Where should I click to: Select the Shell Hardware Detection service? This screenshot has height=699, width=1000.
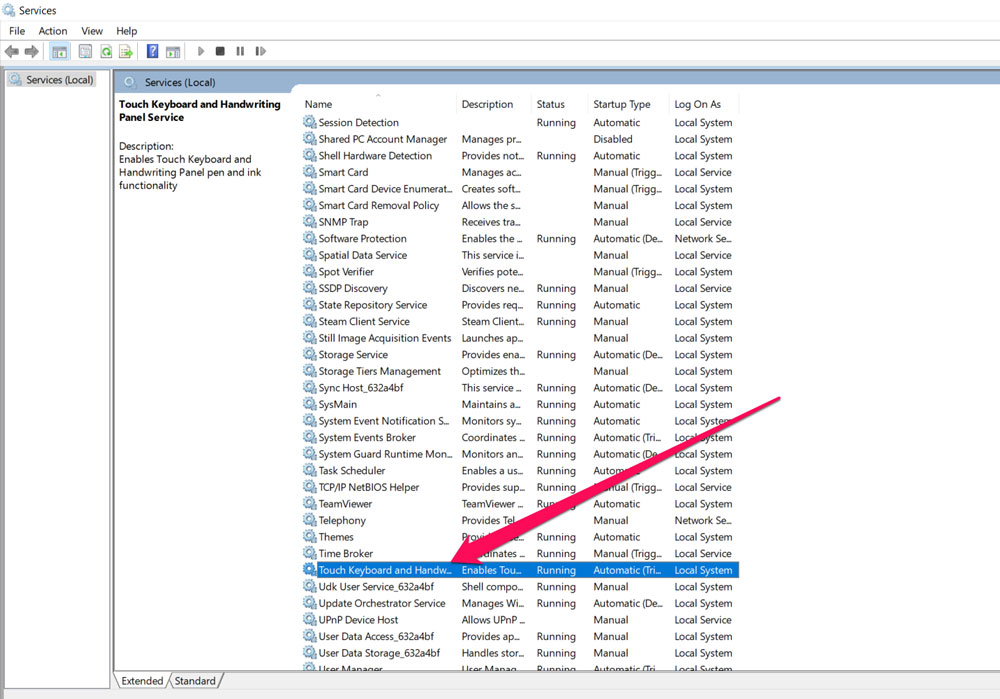pos(520,155)
